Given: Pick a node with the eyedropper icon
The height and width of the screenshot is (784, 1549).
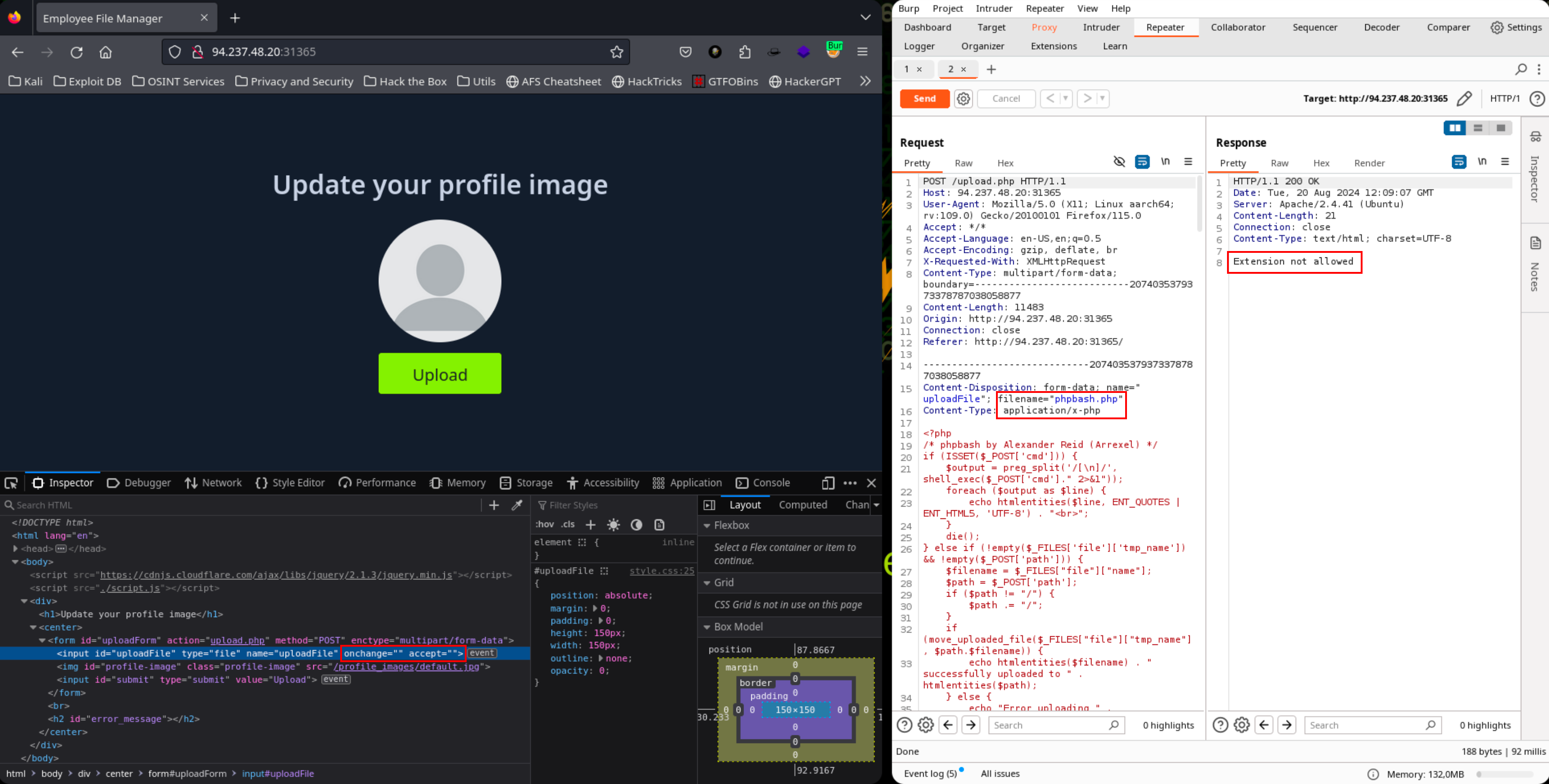Looking at the screenshot, I should [x=517, y=505].
